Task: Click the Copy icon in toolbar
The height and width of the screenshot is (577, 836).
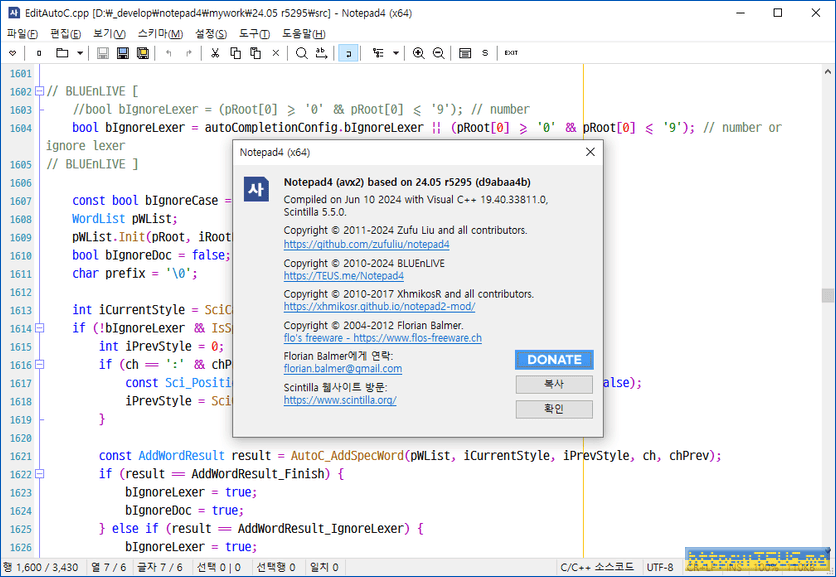Action: [x=235, y=53]
